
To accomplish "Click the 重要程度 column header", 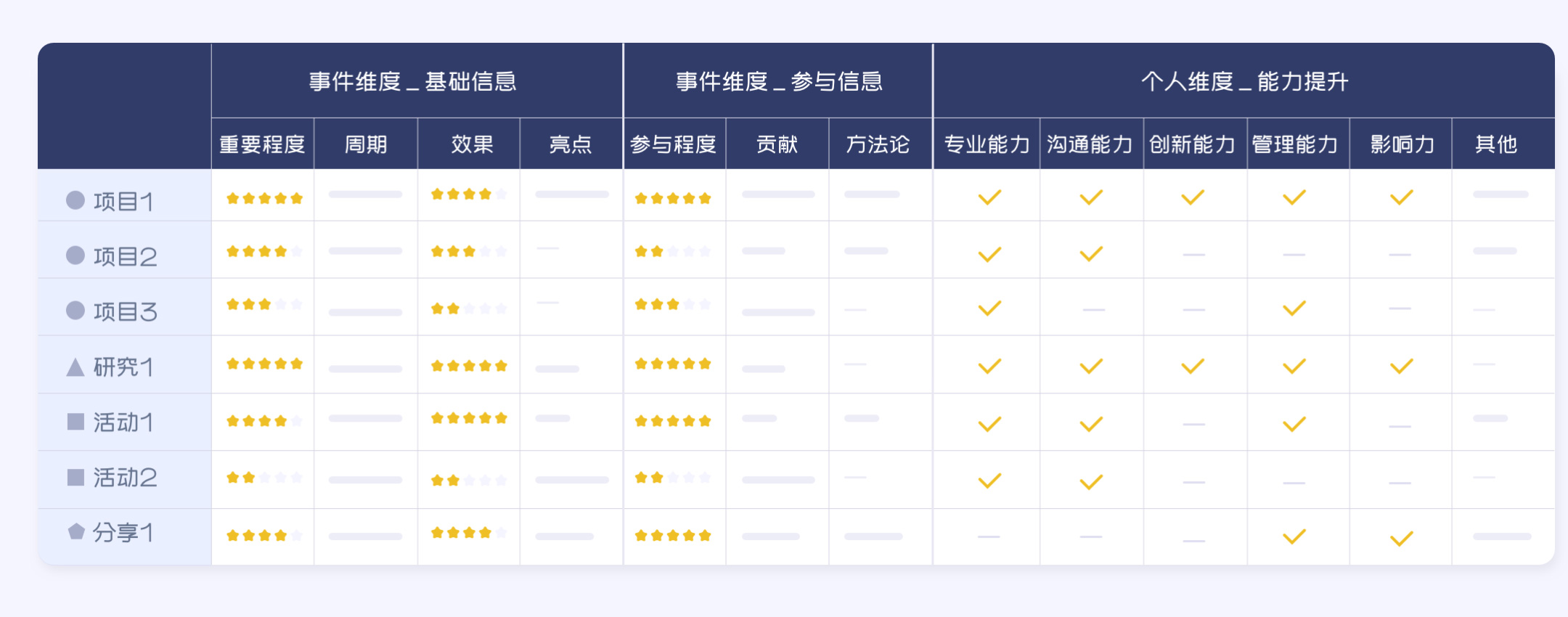I will [x=262, y=144].
